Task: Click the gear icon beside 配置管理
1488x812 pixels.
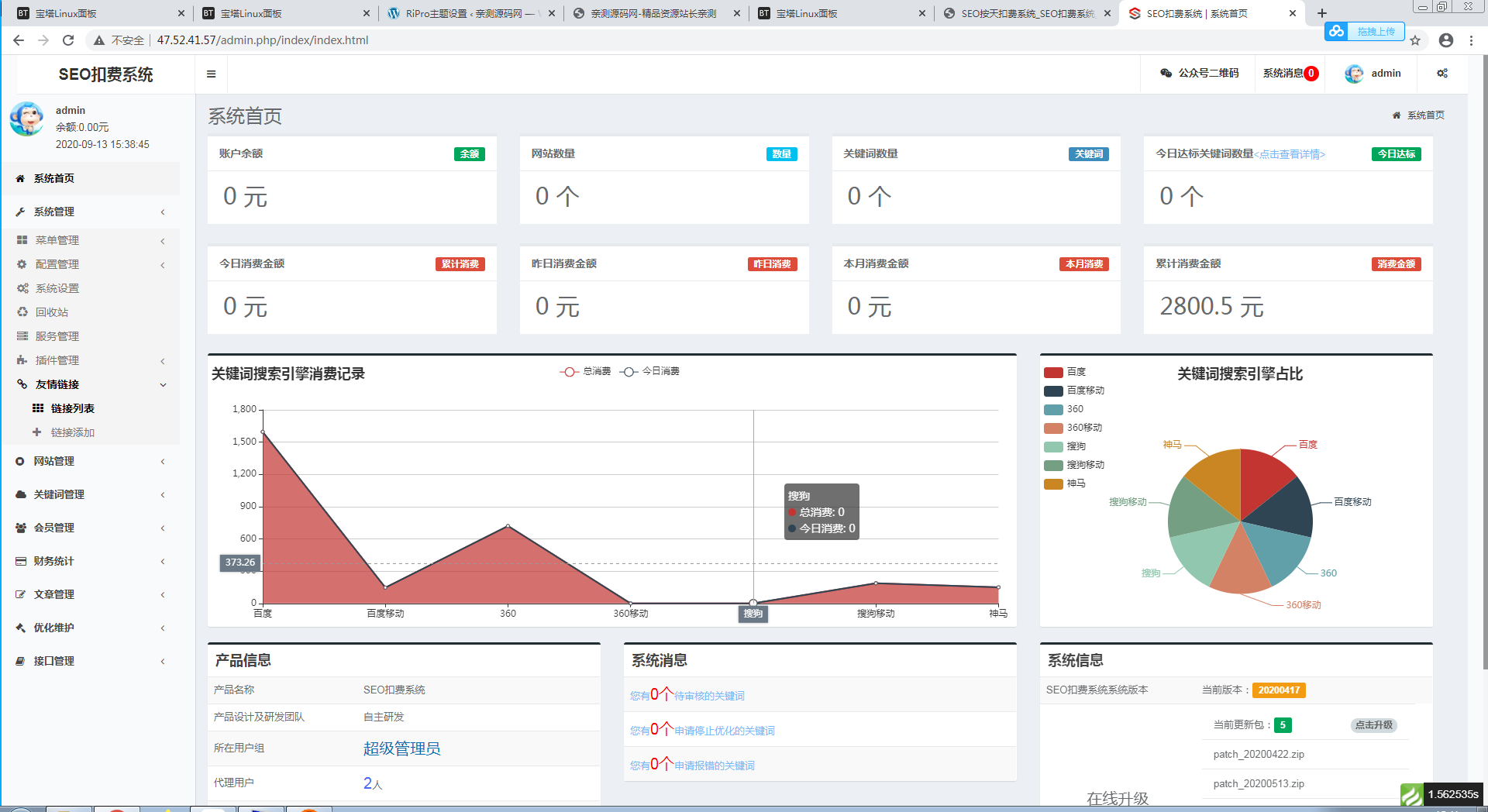Action: (x=22, y=264)
